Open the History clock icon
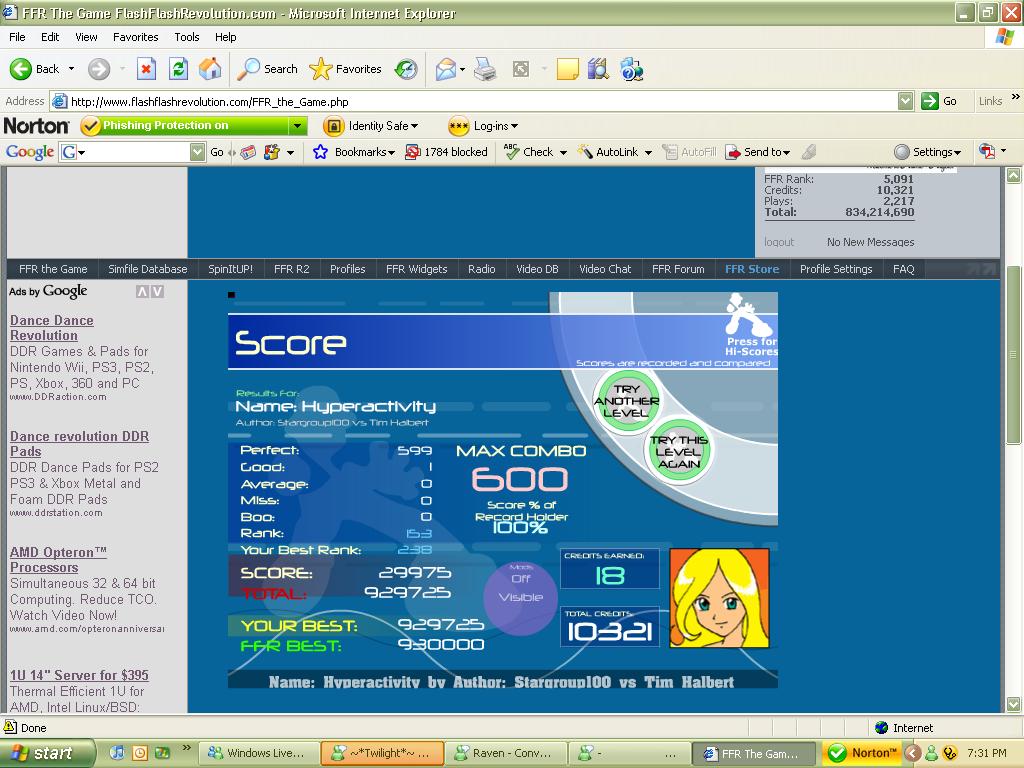The height and width of the screenshot is (768, 1024). (406, 69)
